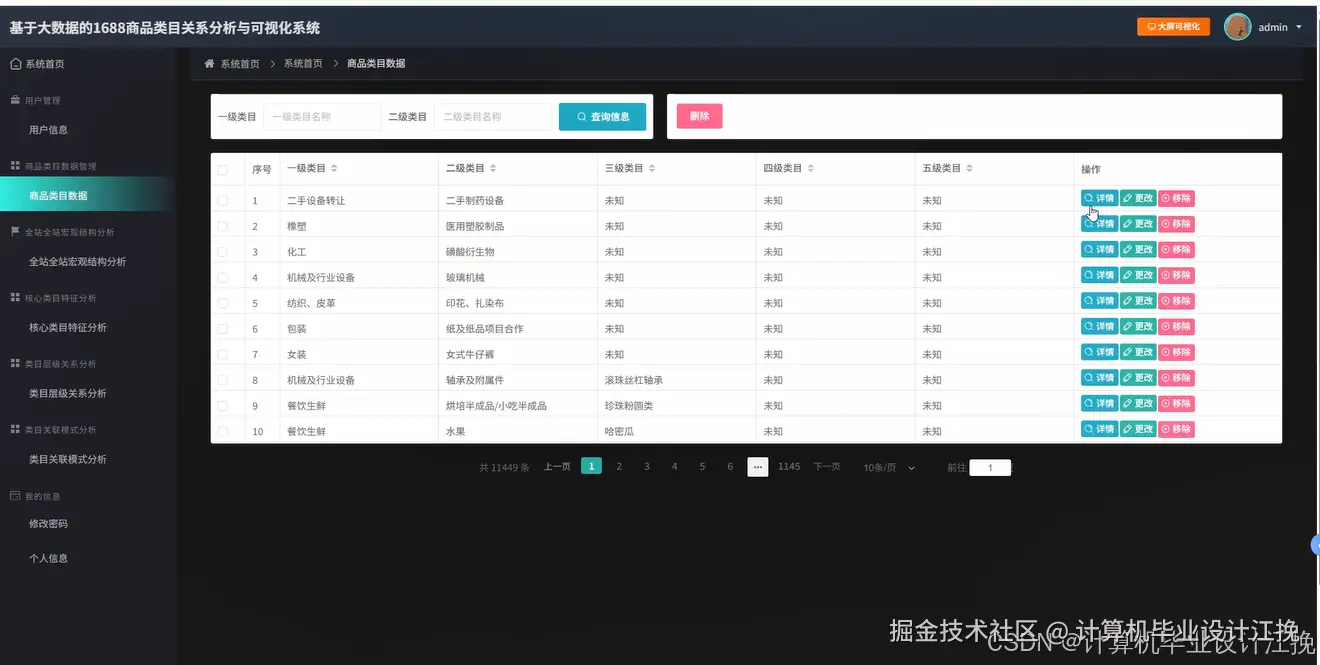Sort by 四级类目 column arrows

810,169
